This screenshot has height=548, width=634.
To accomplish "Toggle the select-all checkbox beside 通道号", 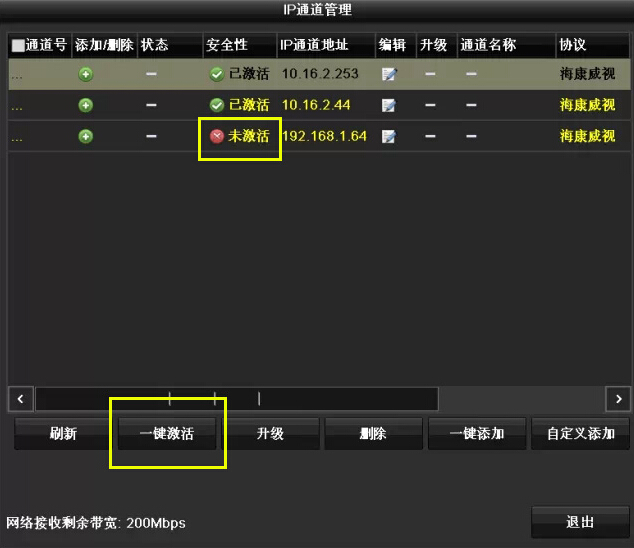I will click(18, 45).
